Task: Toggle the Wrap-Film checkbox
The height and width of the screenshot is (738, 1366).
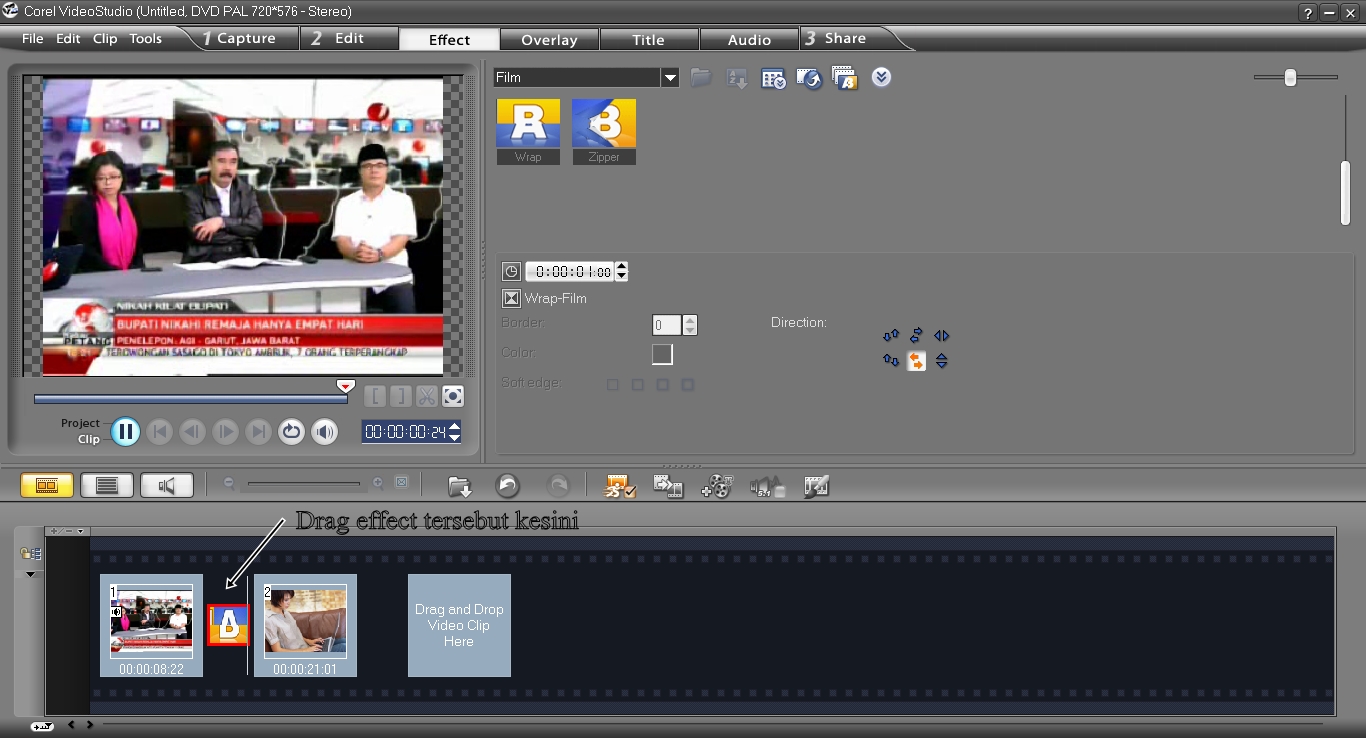Action: [511, 297]
